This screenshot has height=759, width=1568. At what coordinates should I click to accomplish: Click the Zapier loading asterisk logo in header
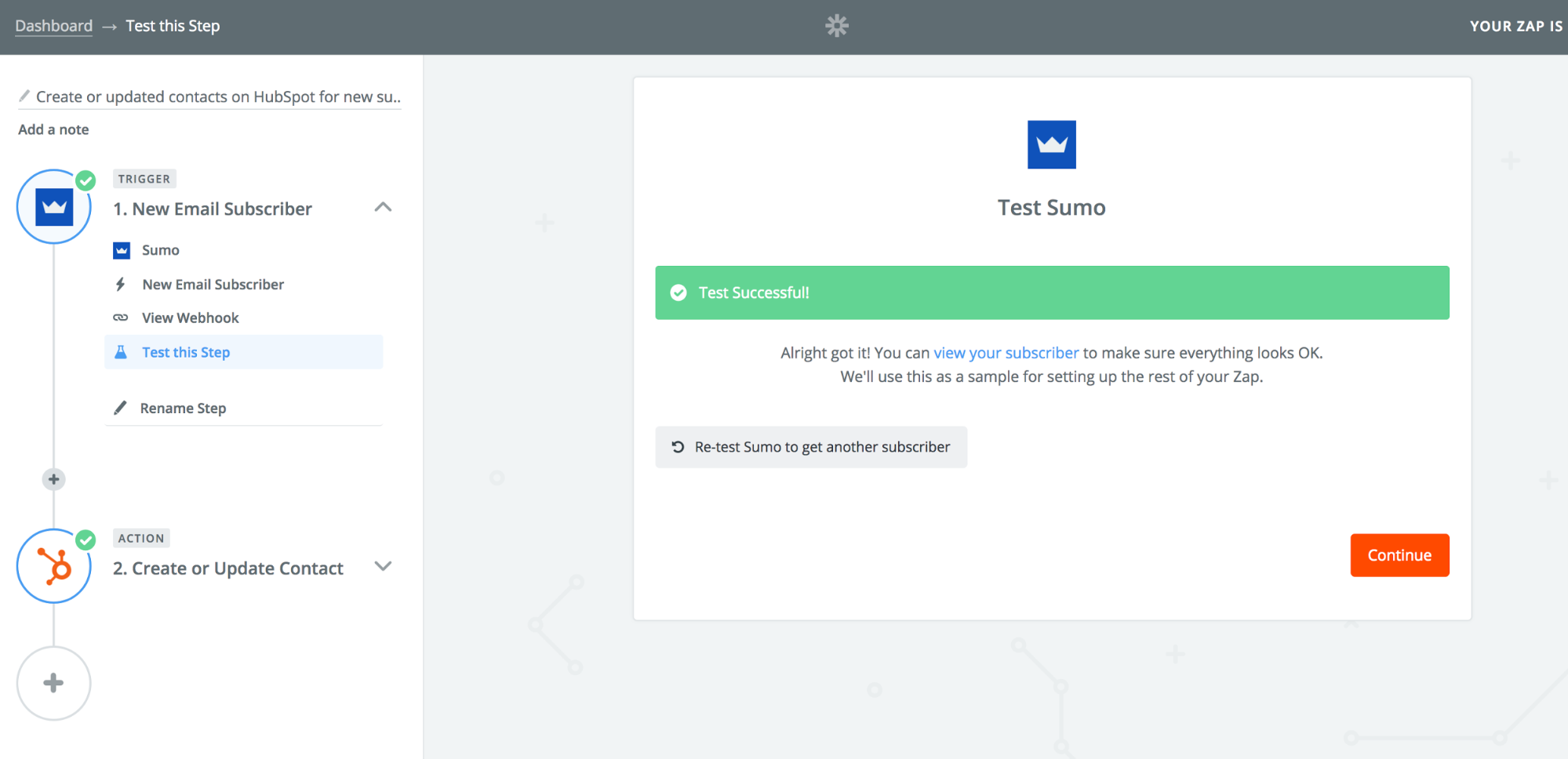click(837, 26)
